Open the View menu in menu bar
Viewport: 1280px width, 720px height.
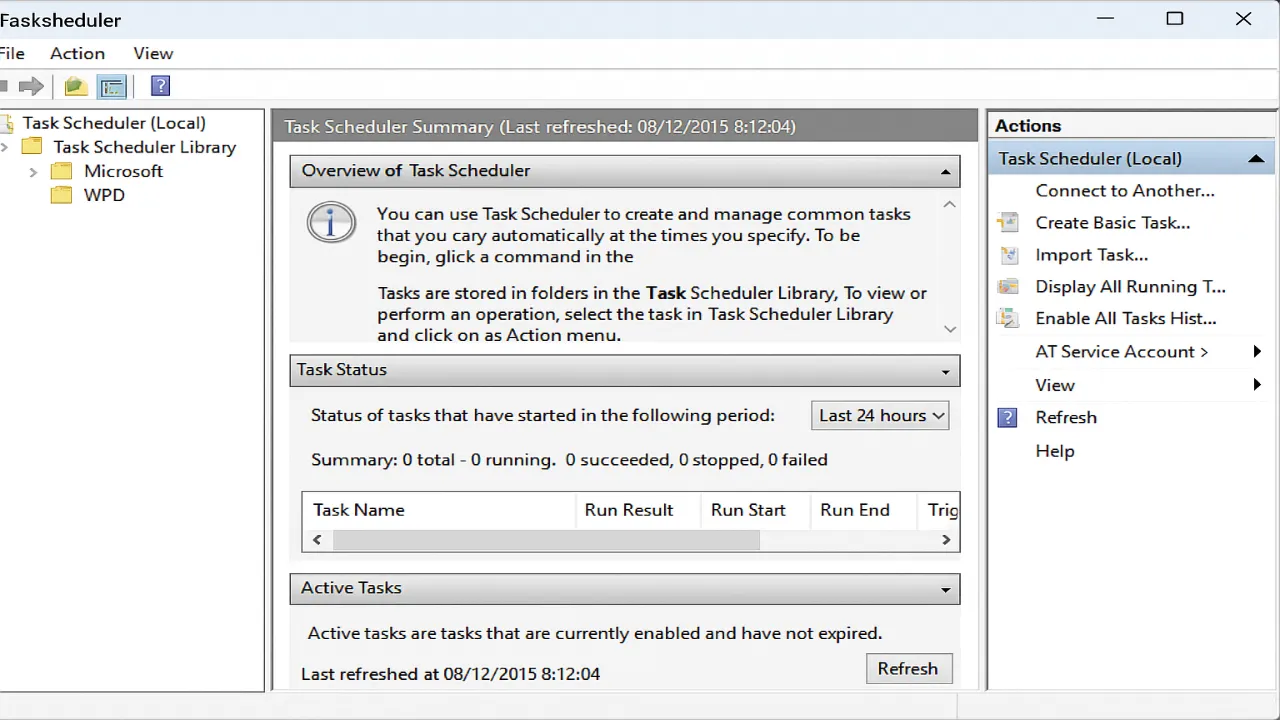pos(153,53)
